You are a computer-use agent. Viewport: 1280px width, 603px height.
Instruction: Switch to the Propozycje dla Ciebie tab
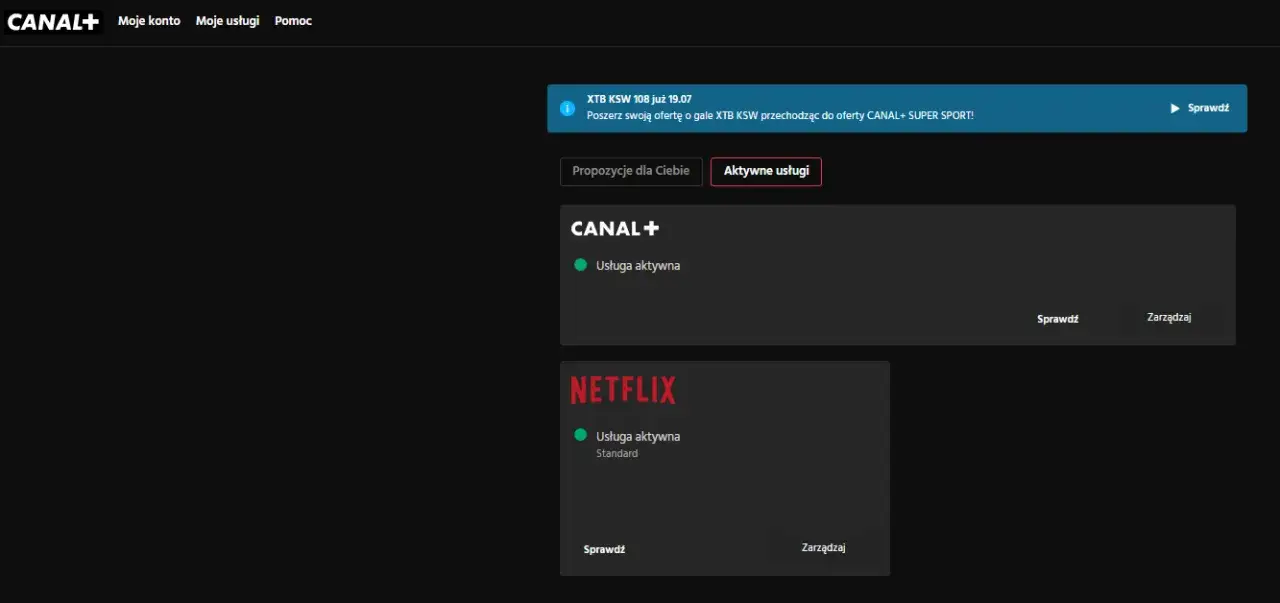[x=631, y=171]
